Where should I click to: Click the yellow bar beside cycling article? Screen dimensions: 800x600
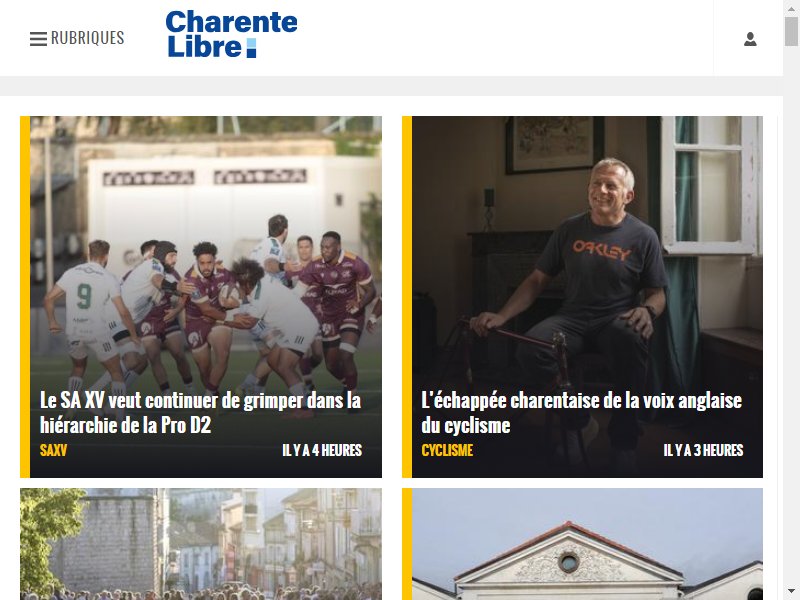(407, 297)
